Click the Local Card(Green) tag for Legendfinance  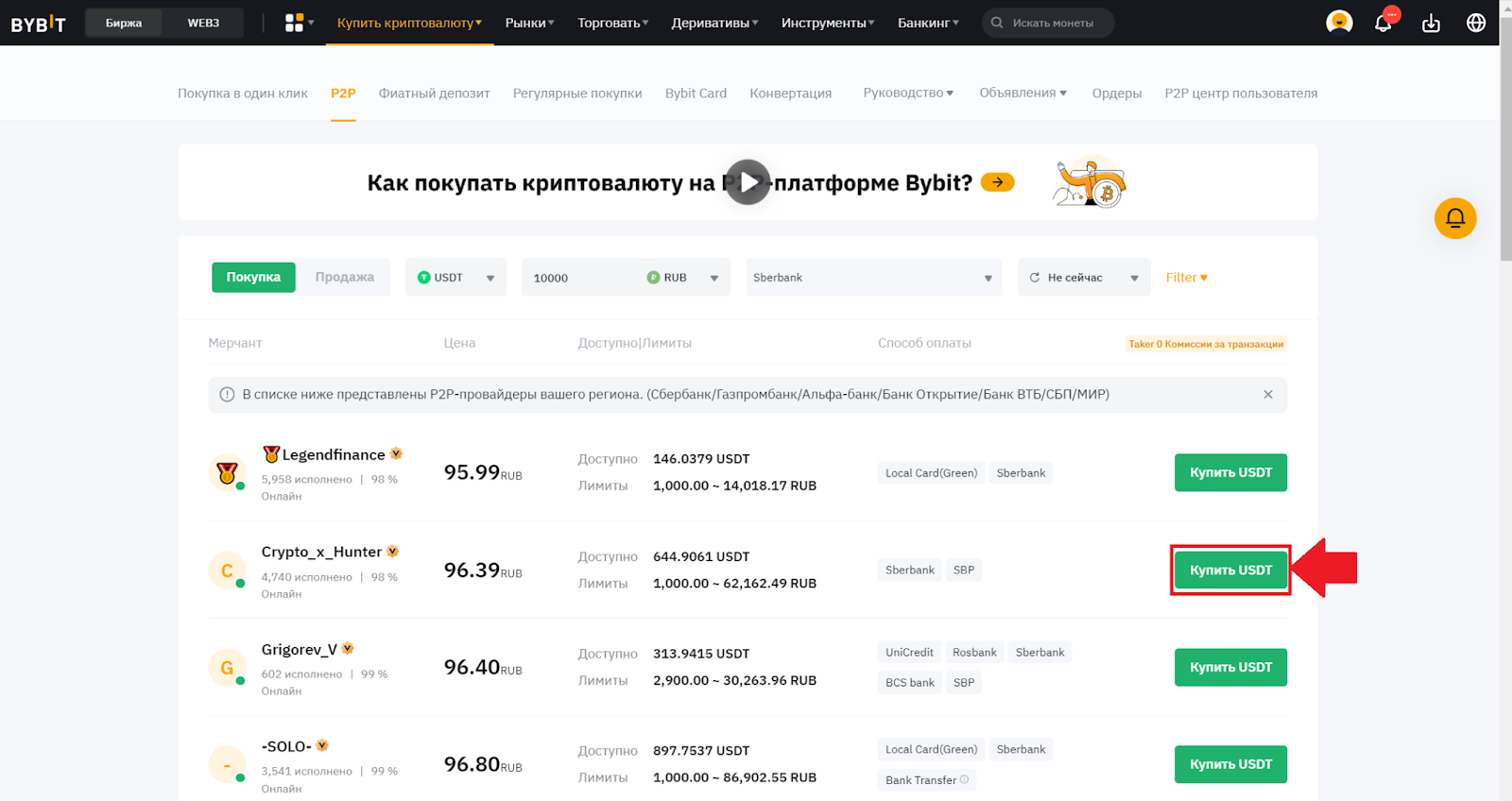point(931,473)
